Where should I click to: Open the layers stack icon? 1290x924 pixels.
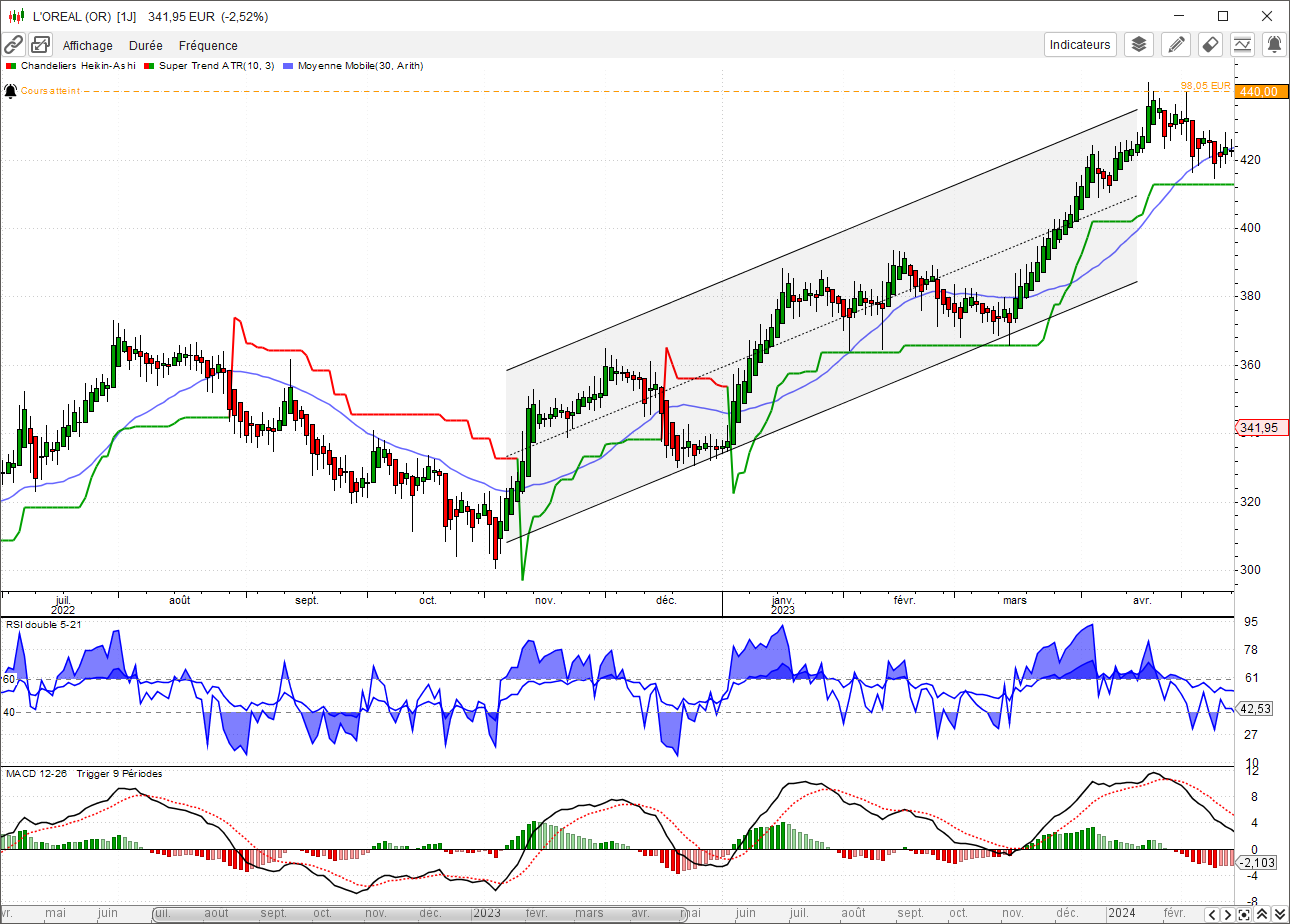click(1139, 44)
